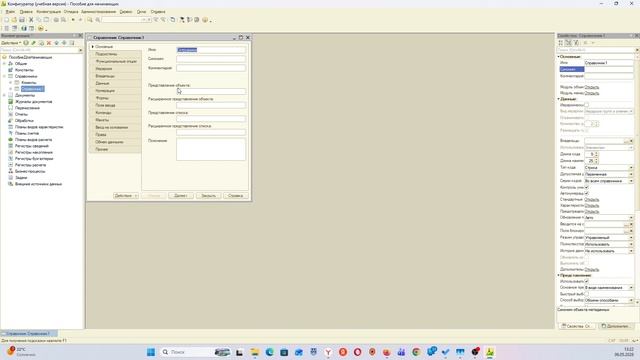640x360 pixels.
Task: Open the Конфигурация menu
Action: 49,12
